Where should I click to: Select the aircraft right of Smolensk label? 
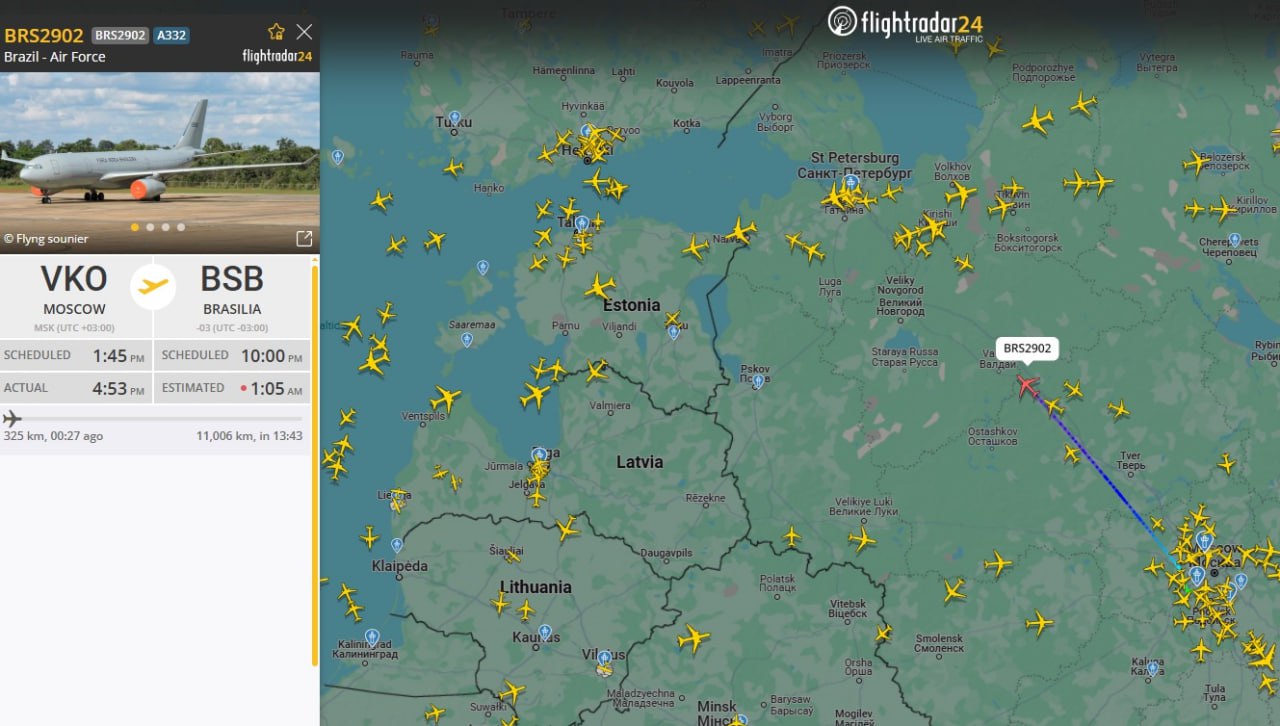pyautogui.click(x=1040, y=625)
